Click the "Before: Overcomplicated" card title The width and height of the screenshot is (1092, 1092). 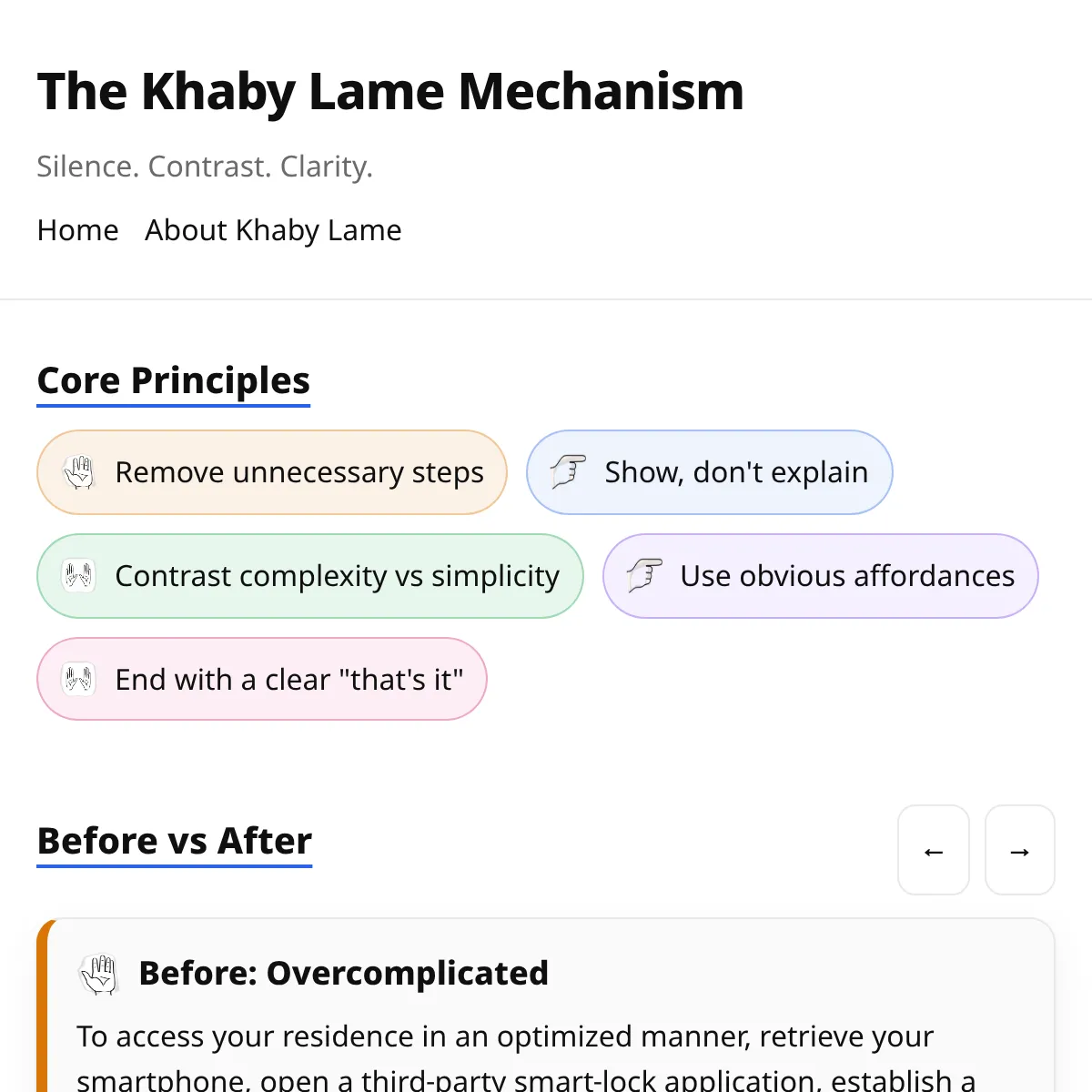pos(343,974)
